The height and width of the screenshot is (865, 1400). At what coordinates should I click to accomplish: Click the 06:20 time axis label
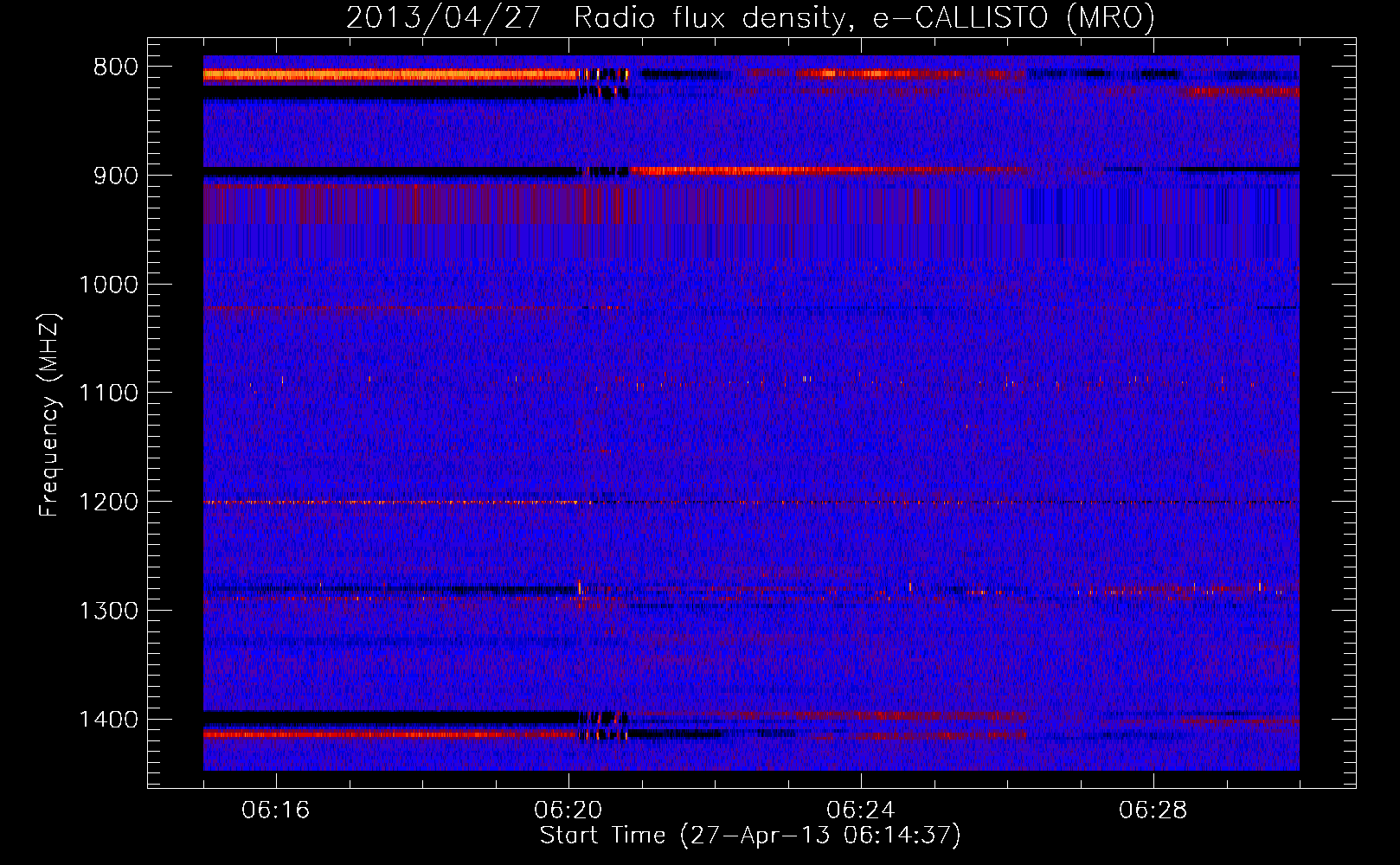tap(568, 811)
